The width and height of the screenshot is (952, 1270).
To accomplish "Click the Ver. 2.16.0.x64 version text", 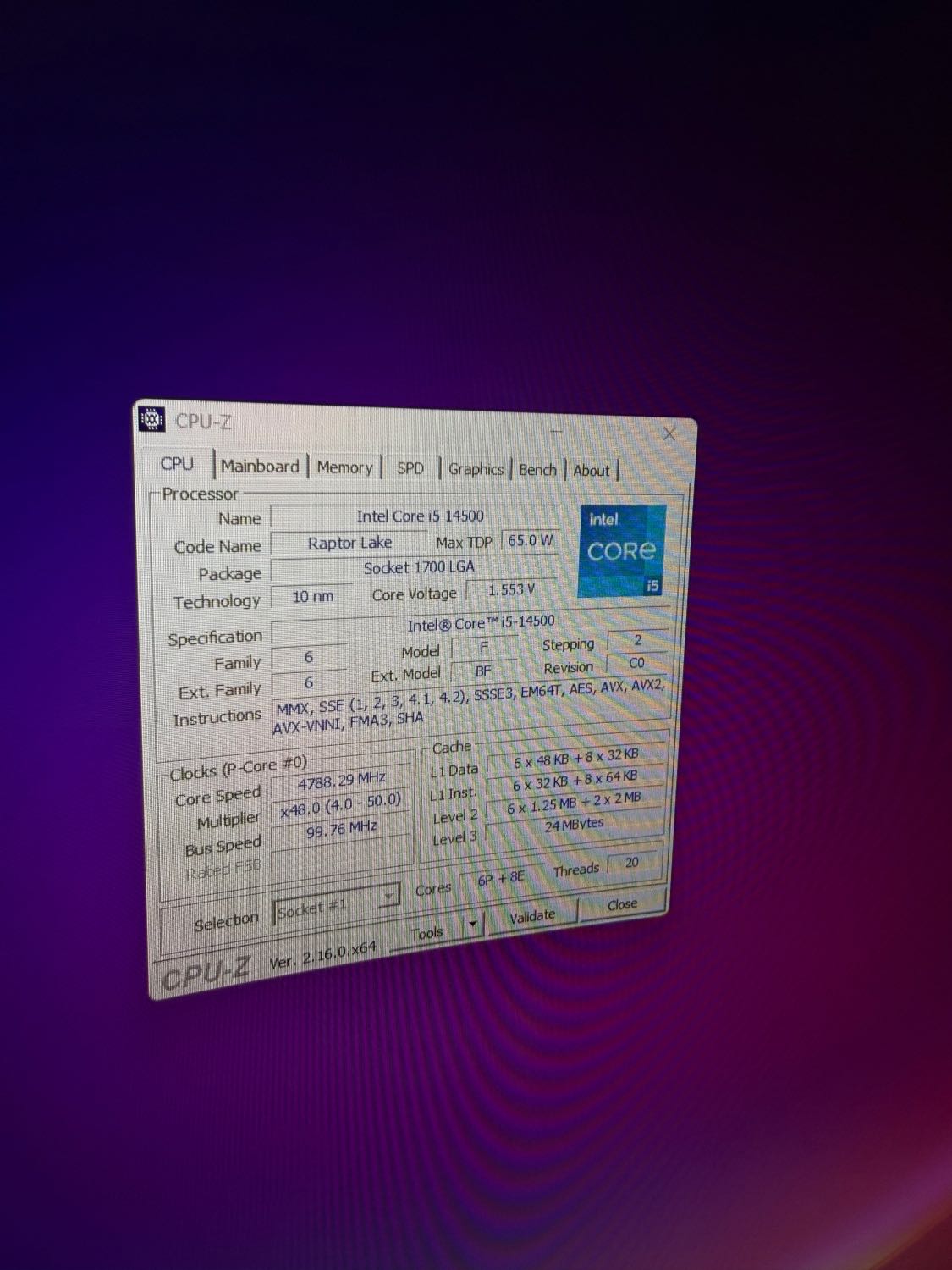I will point(322,956).
